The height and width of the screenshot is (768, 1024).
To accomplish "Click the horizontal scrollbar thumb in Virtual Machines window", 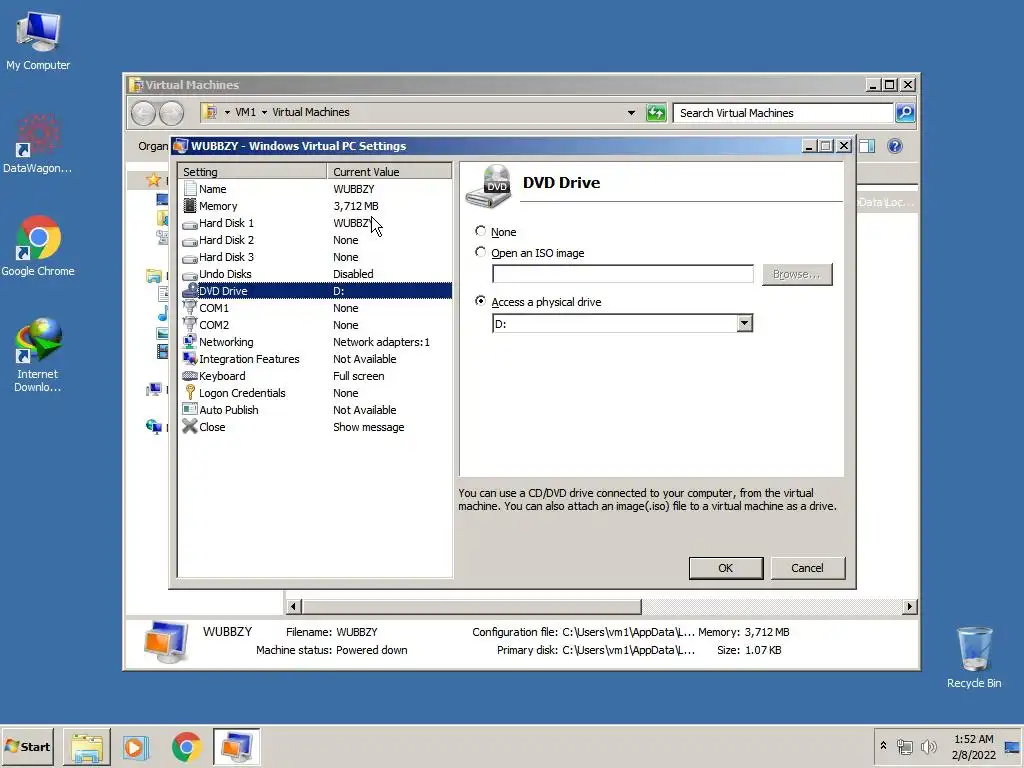I will point(472,607).
